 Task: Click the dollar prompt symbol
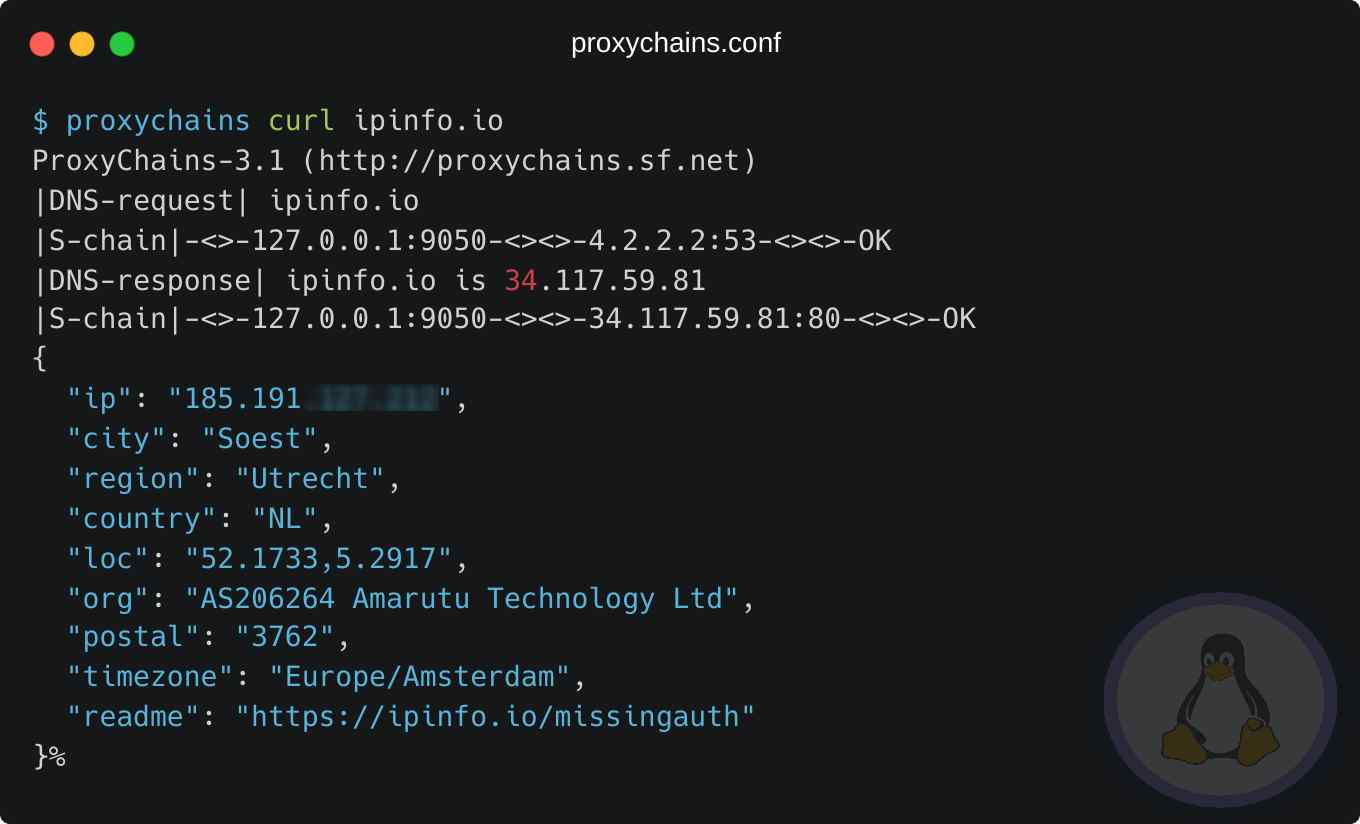41,122
